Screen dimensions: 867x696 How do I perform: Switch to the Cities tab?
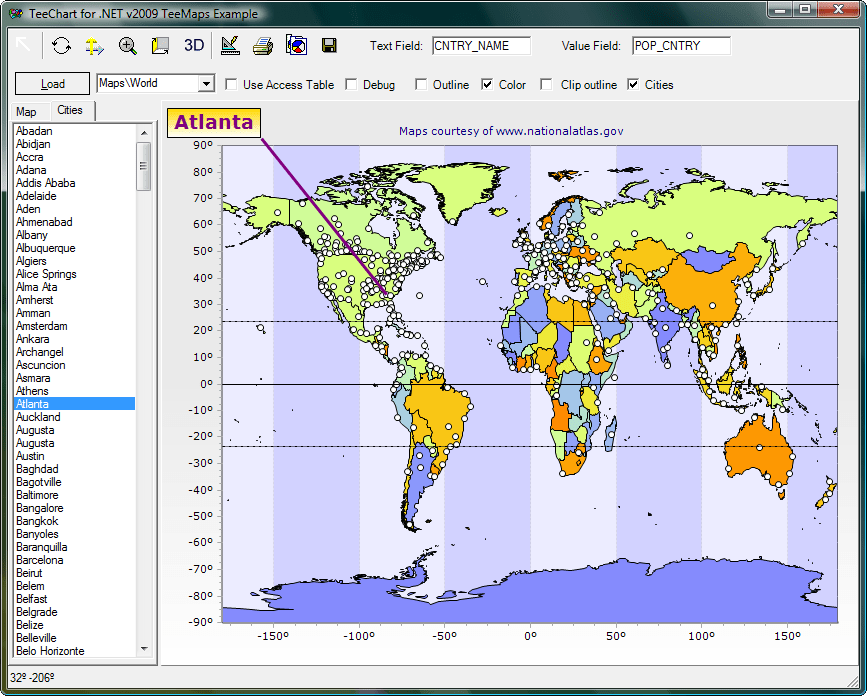[x=68, y=111]
